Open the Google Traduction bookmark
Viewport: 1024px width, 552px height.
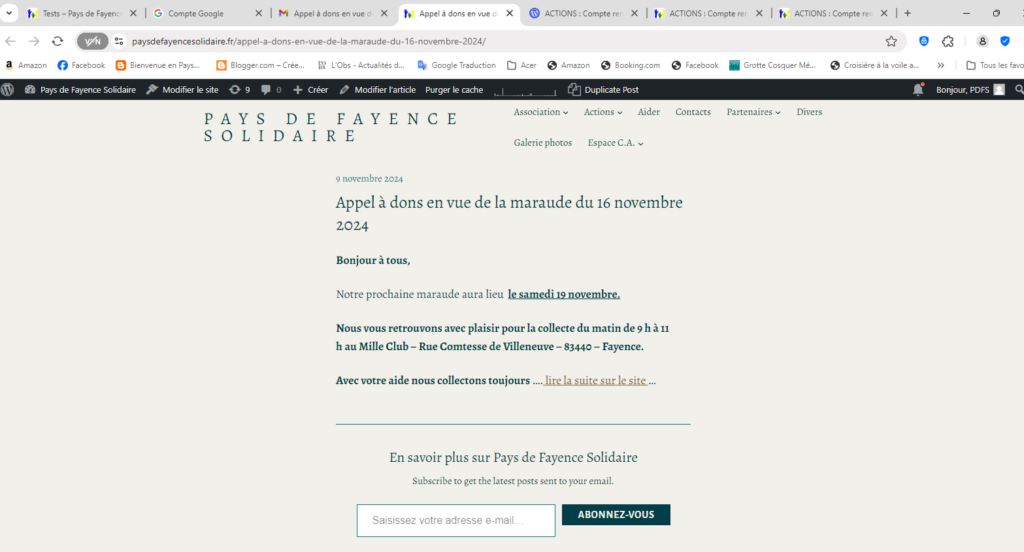(456, 65)
